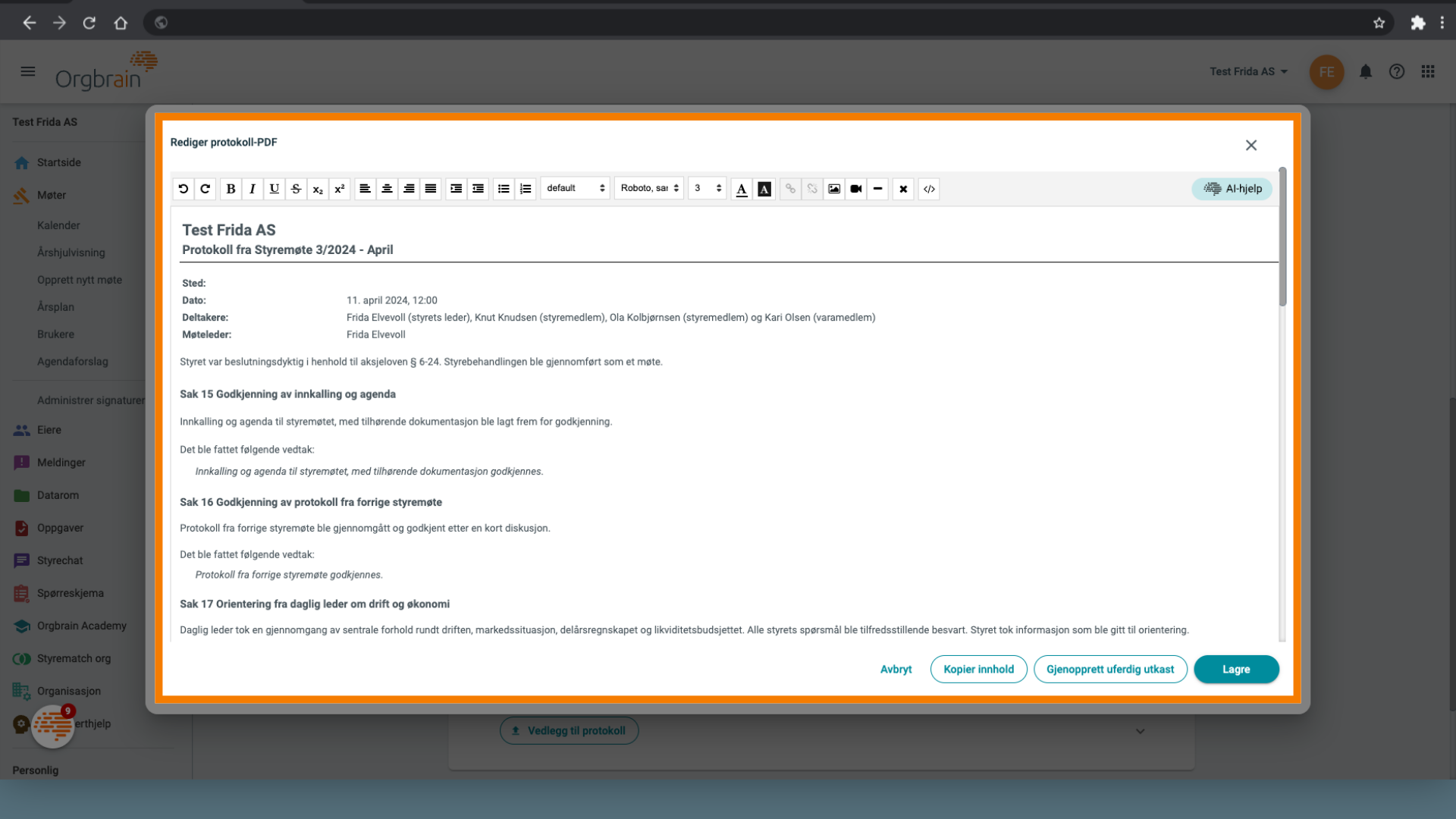The image size is (1456, 819).
Task: Click the editor vertical scrollbar
Action: [x=1282, y=237]
